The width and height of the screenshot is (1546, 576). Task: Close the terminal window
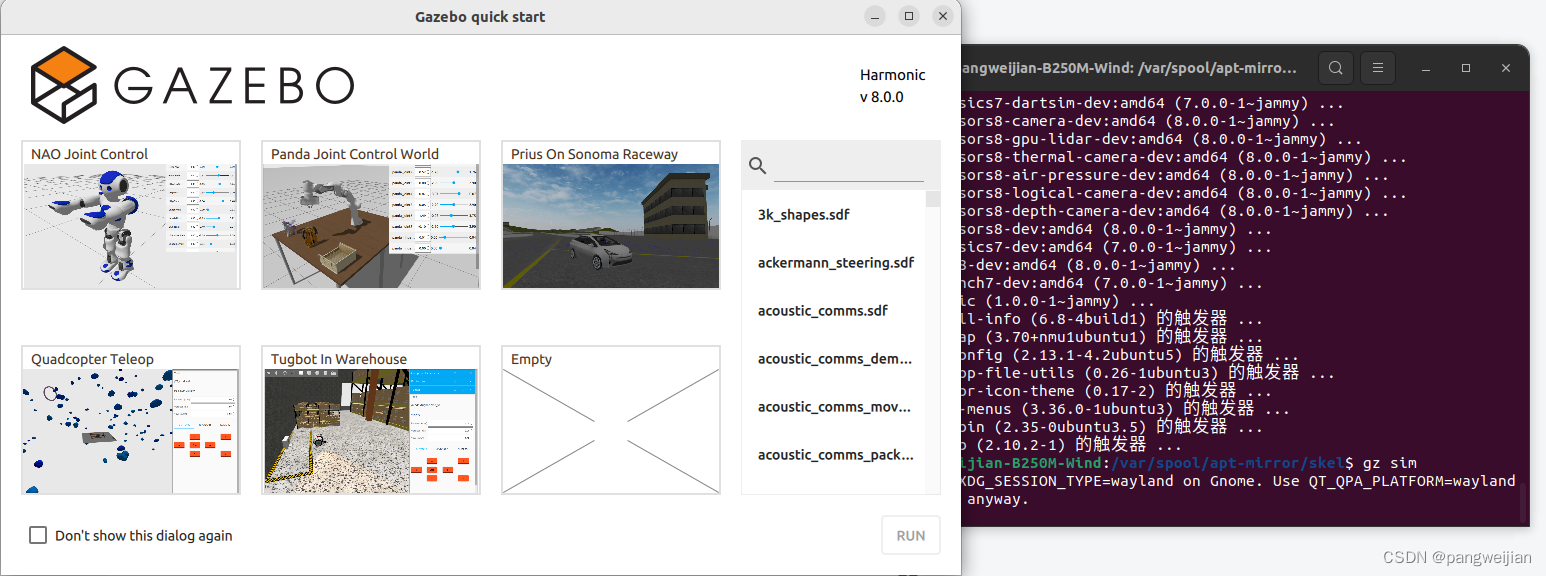[1506, 68]
